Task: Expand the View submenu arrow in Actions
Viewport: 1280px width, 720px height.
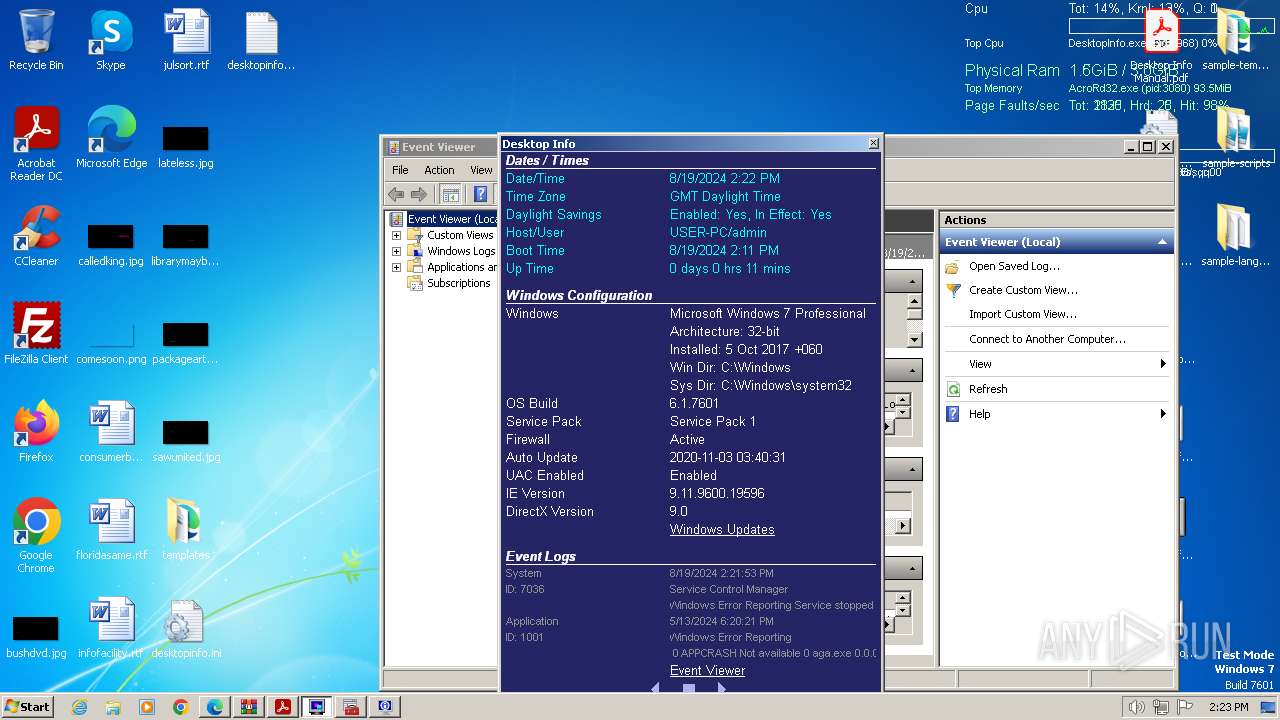Action: (x=1163, y=364)
